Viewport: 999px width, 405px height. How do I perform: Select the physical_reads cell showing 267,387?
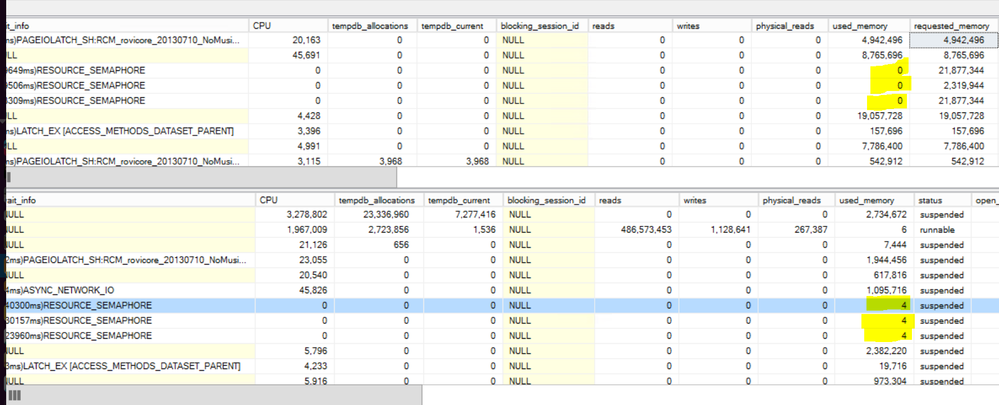click(x=795, y=229)
